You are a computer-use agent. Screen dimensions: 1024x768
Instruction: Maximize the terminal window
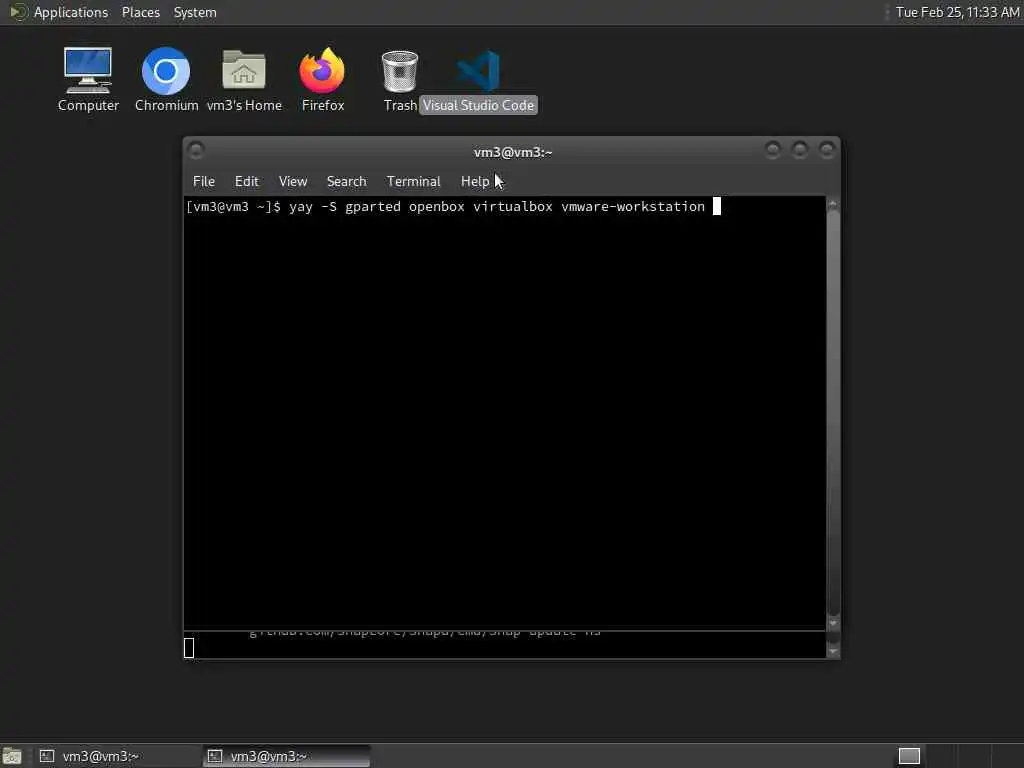(x=799, y=150)
